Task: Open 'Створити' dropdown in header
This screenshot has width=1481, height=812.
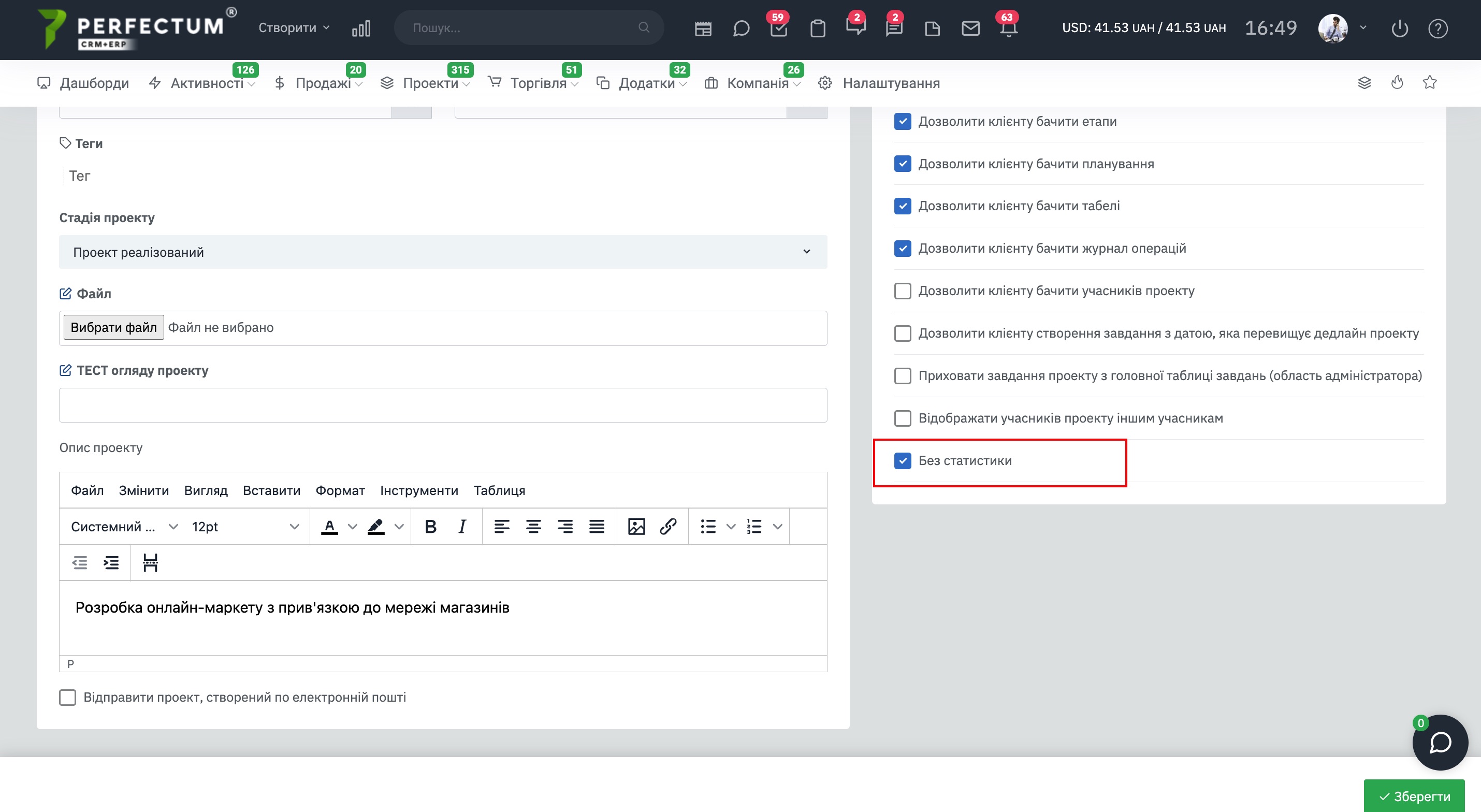Action: pos(294,27)
